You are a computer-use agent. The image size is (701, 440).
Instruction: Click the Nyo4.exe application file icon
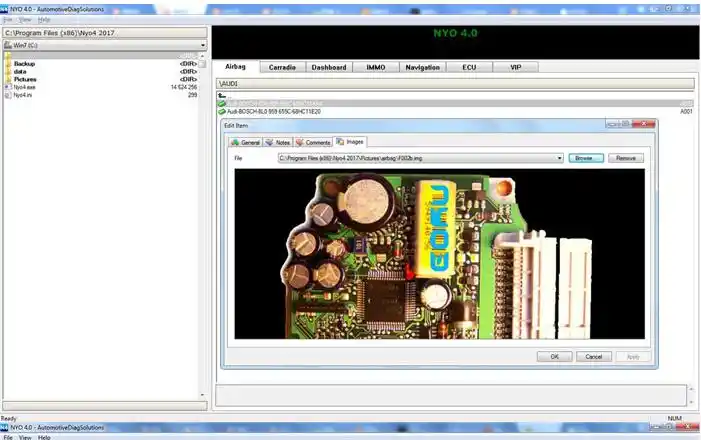pos(8,87)
